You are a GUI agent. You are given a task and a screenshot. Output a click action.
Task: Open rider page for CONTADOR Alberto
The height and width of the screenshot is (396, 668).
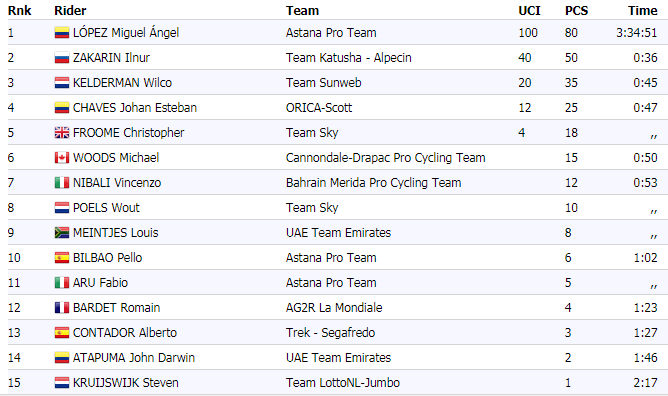(125, 333)
